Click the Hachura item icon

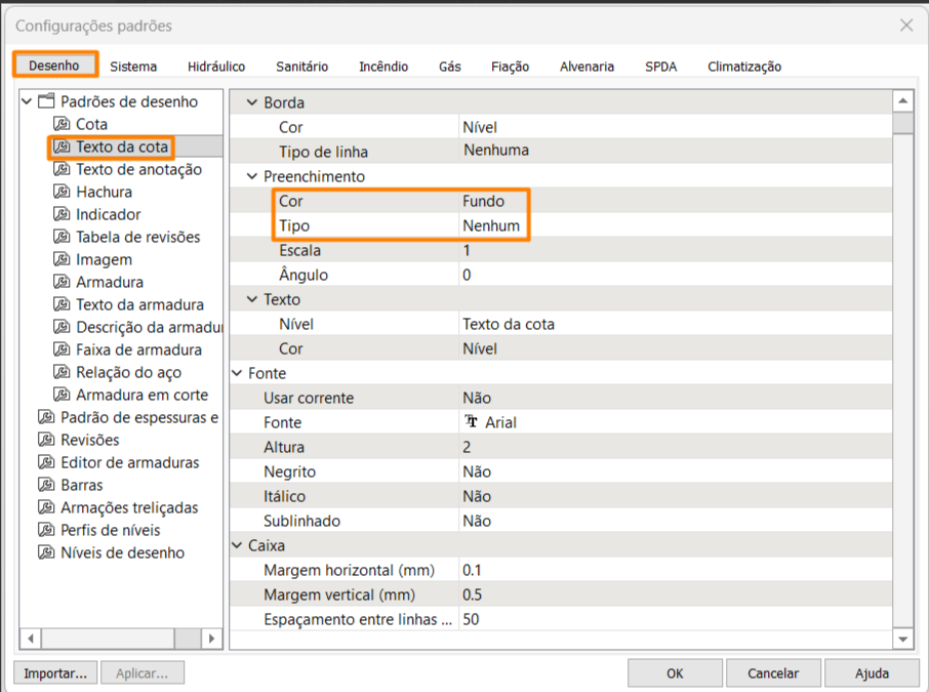62,192
